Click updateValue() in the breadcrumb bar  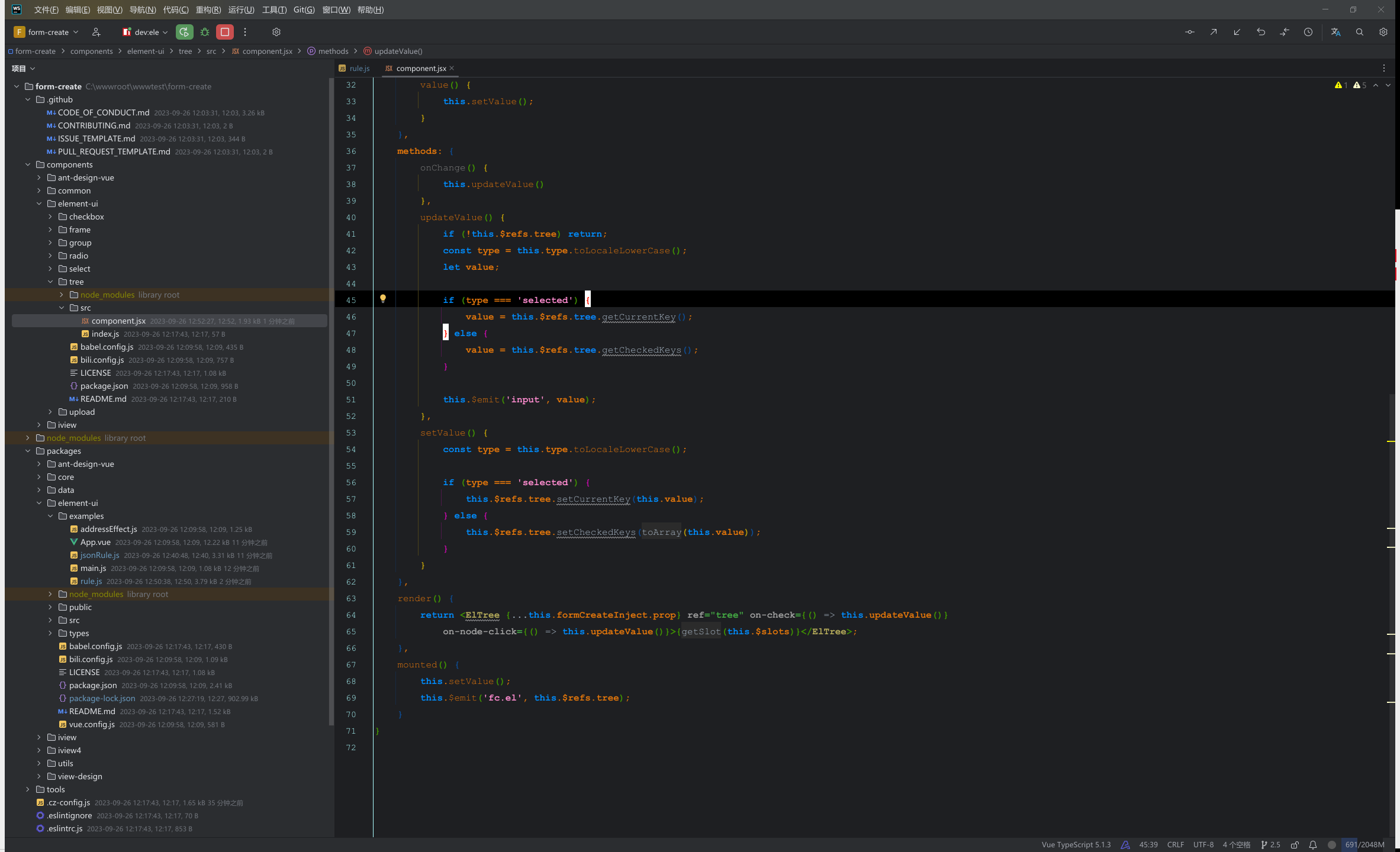coord(397,51)
